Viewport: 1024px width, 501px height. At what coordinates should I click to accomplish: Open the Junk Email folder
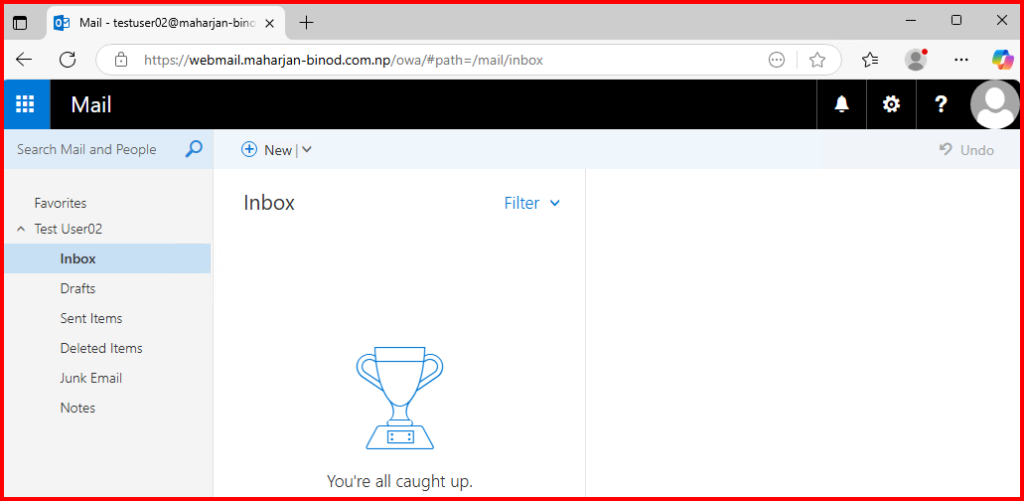tap(91, 378)
